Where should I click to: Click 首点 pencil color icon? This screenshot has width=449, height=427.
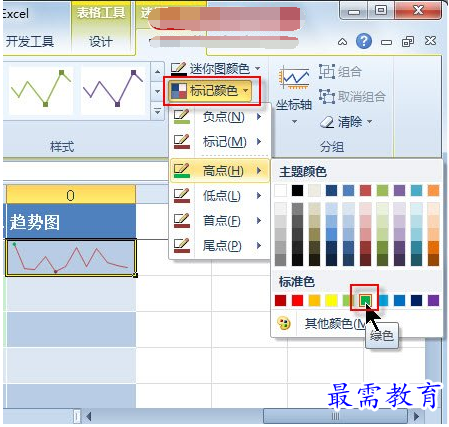pyautogui.click(x=182, y=220)
